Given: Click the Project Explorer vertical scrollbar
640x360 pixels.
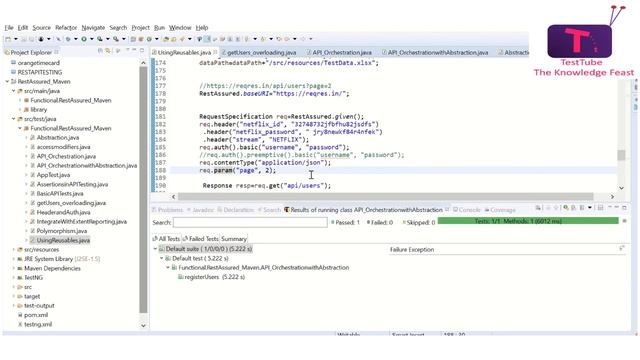Looking at the screenshot, I should [x=143, y=190].
